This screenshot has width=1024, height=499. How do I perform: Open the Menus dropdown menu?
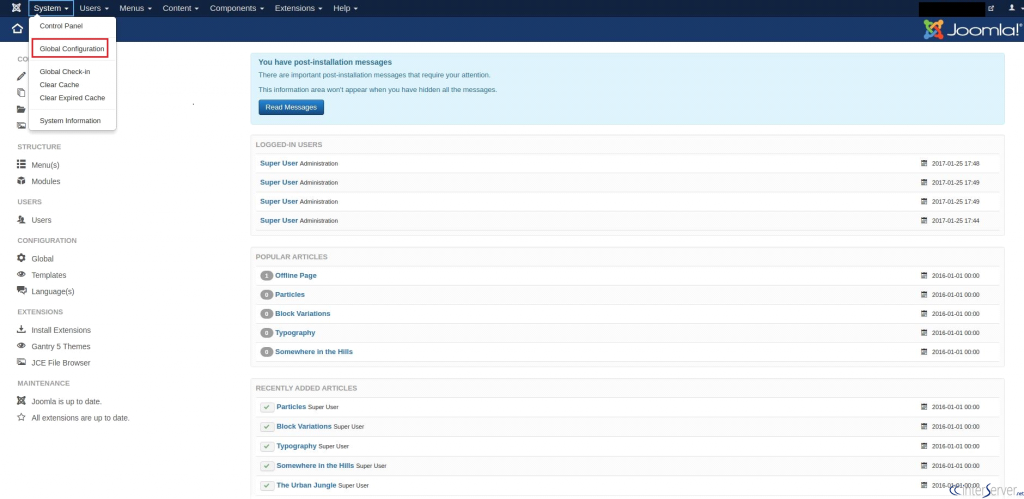[136, 8]
